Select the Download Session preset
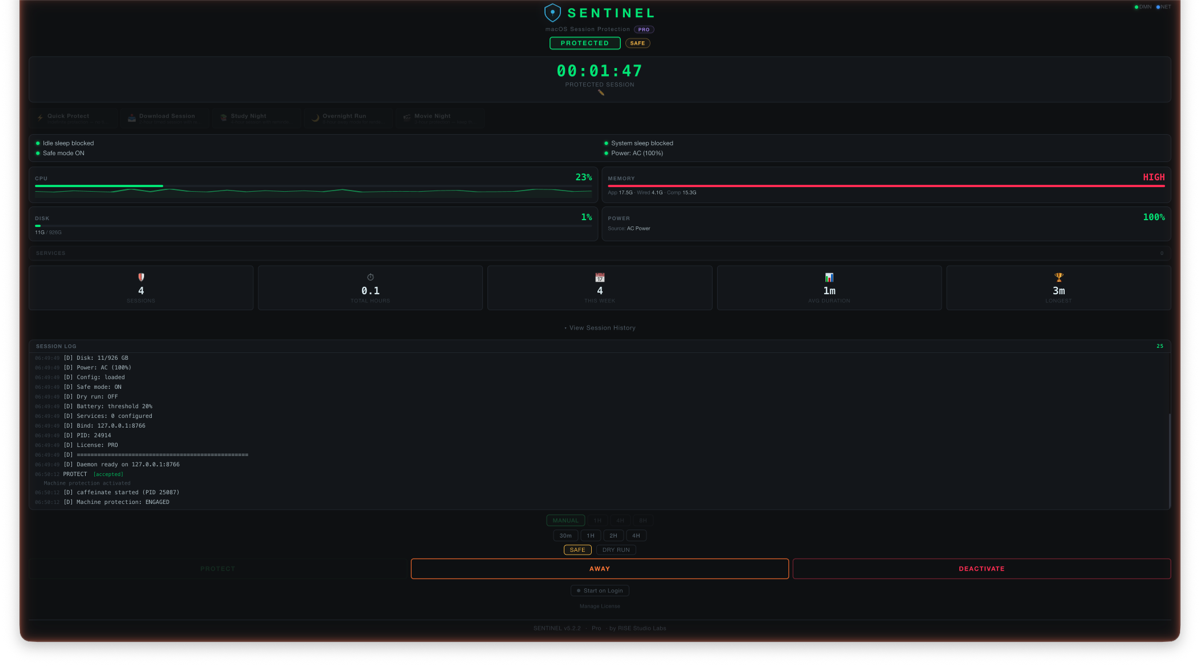The image size is (1200, 666). point(166,117)
